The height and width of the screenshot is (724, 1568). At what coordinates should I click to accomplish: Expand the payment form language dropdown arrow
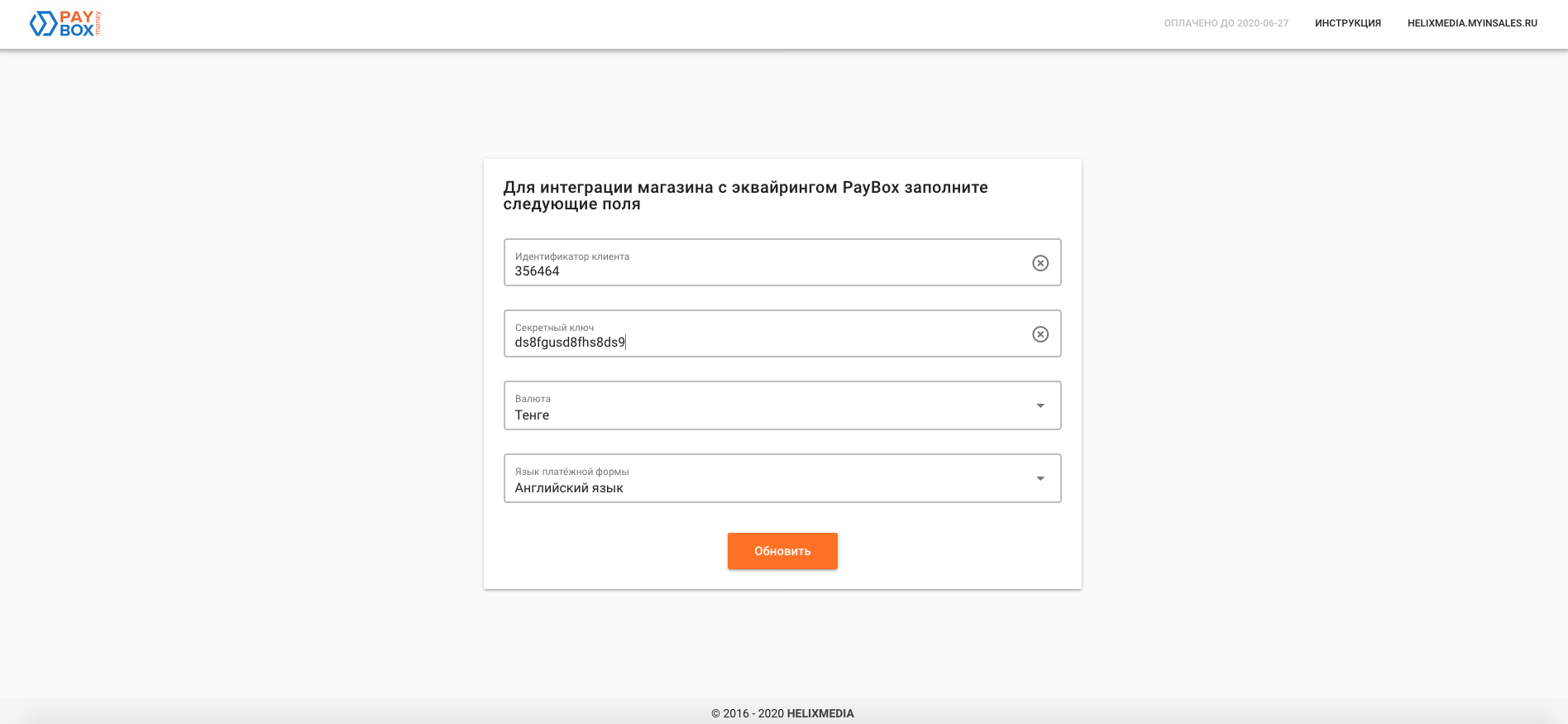point(1040,478)
